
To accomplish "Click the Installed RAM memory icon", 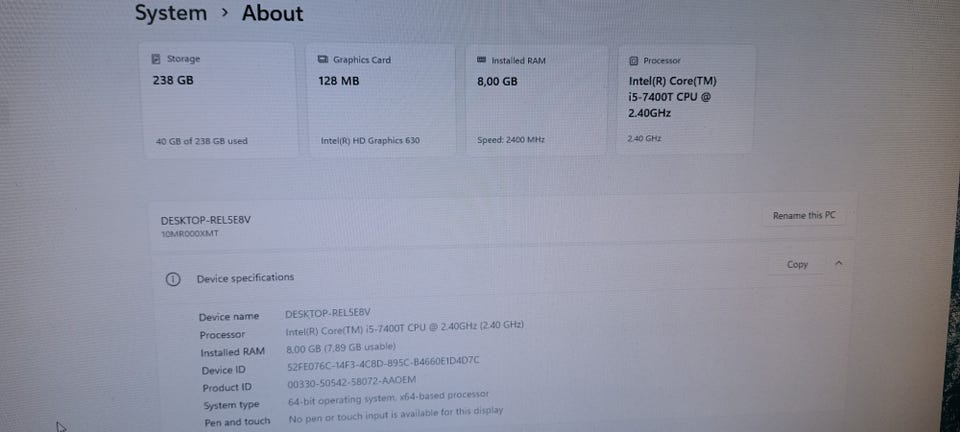I will click(482, 60).
